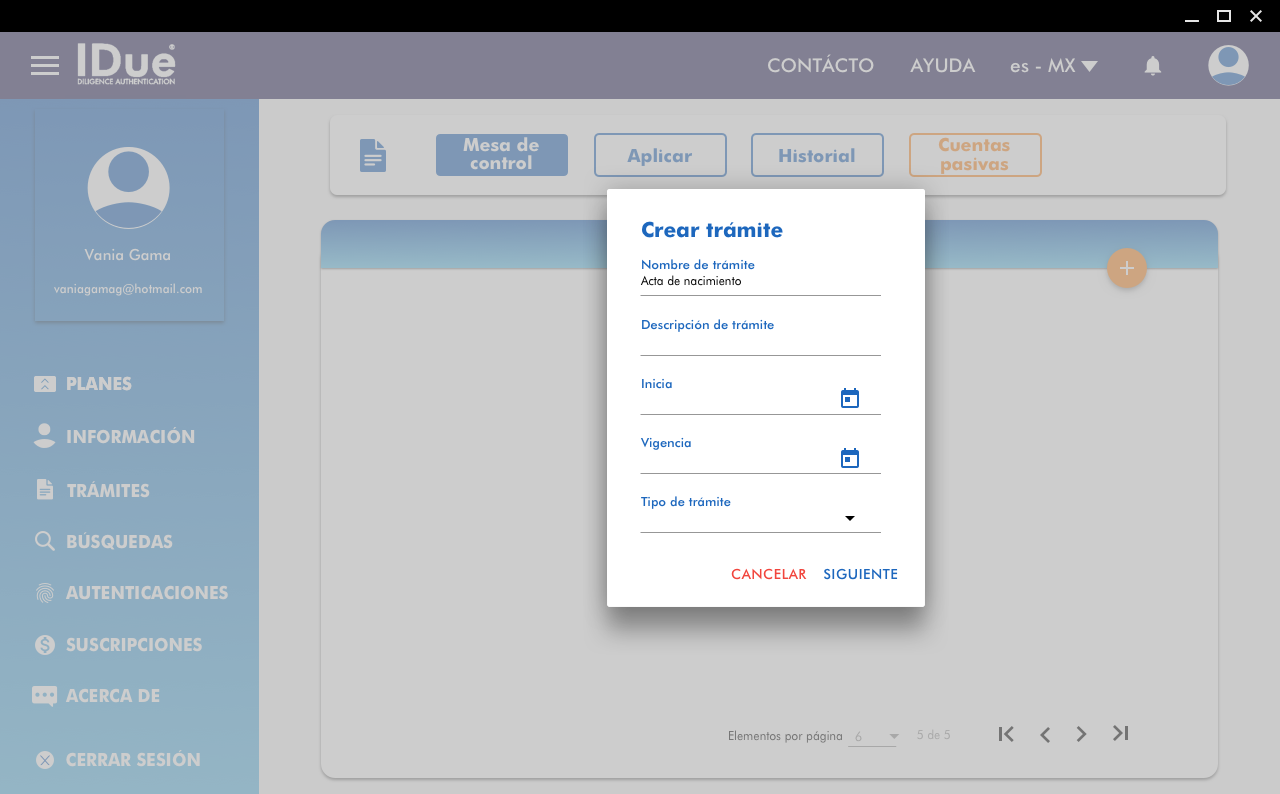Open Trámites in the sidebar
This screenshot has height=794, width=1280.
107,490
